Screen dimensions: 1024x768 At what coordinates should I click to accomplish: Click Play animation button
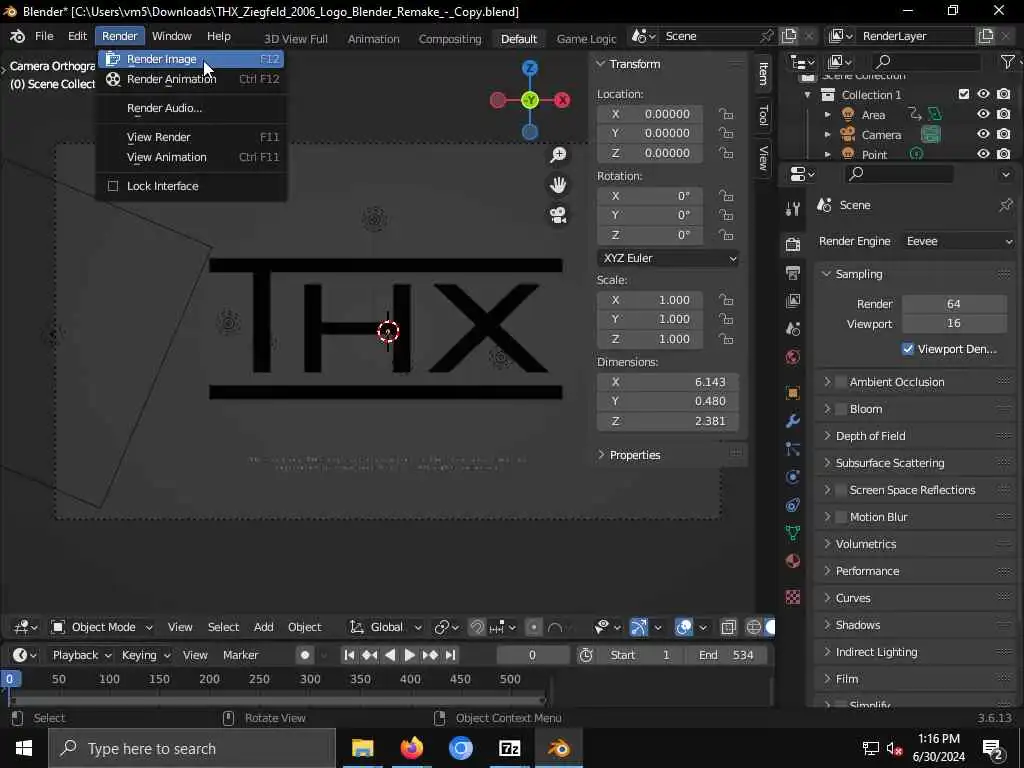pos(409,655)
